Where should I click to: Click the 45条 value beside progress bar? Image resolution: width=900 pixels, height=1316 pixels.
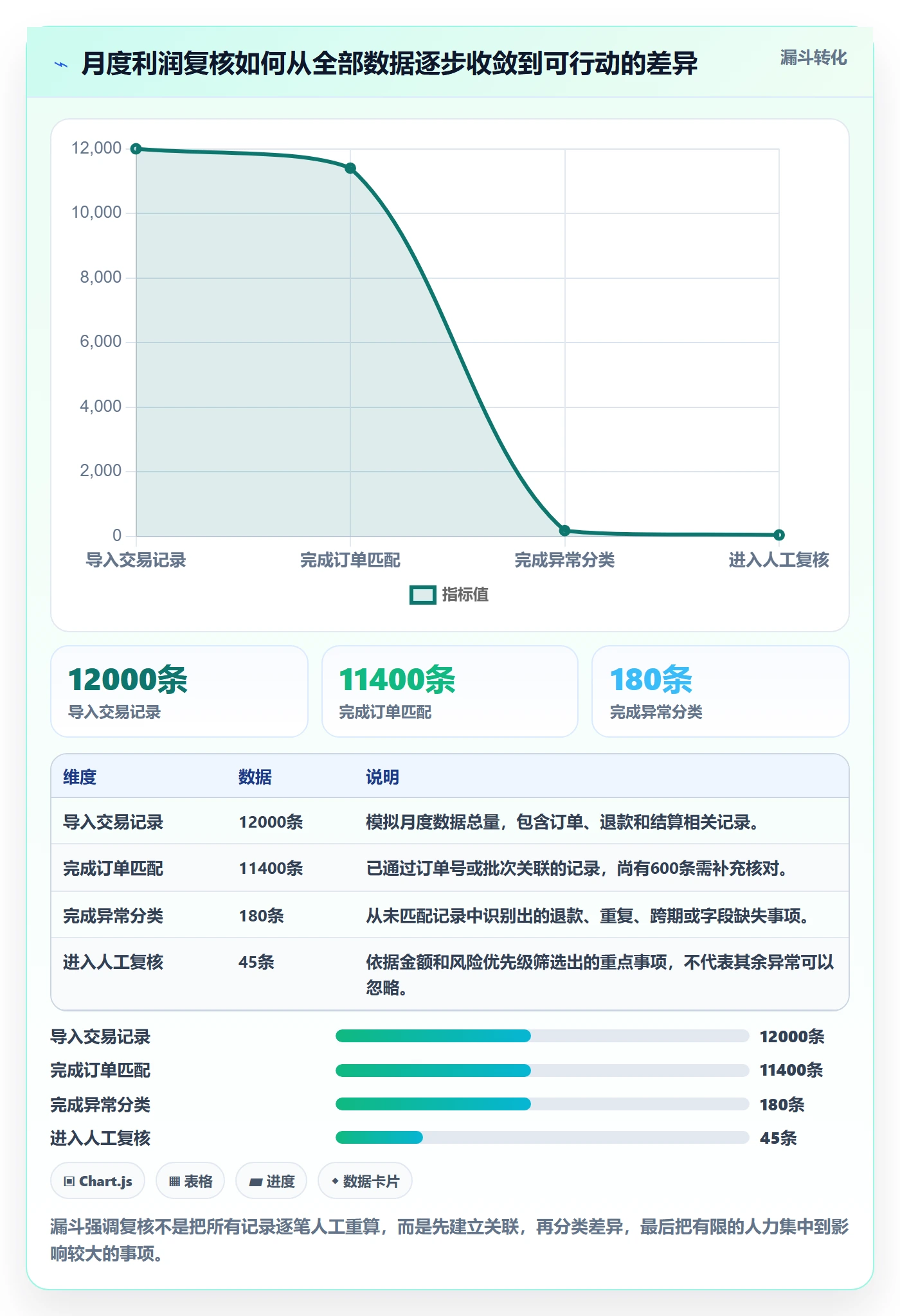[x=779, y=1138]
